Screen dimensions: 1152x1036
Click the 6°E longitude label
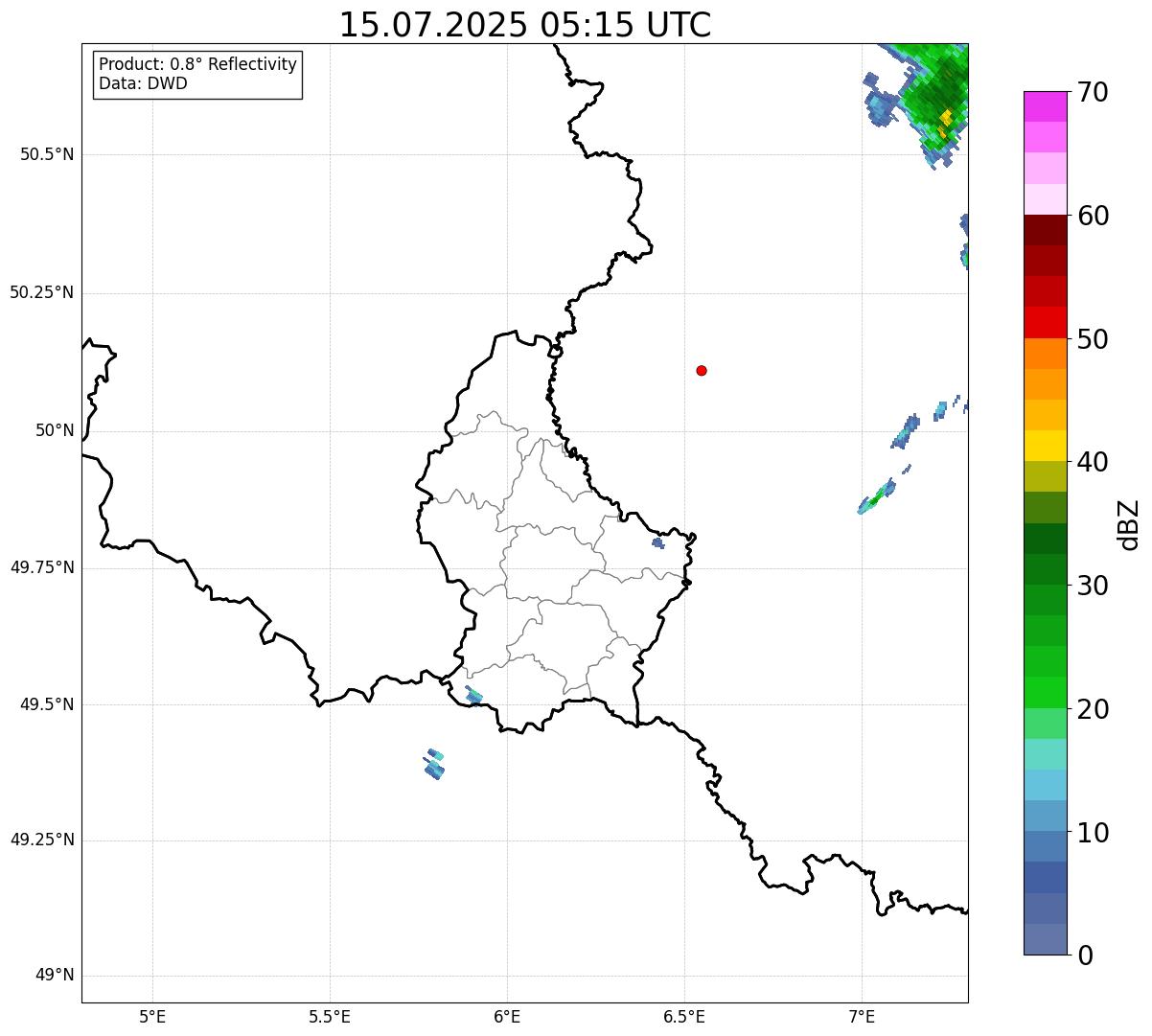pyautogui.click(x=507, y=1016)
